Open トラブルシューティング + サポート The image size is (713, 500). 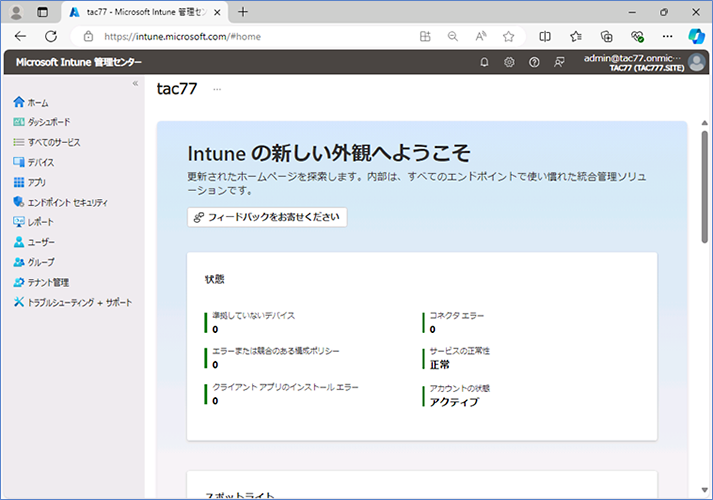(x=73, y=302)
